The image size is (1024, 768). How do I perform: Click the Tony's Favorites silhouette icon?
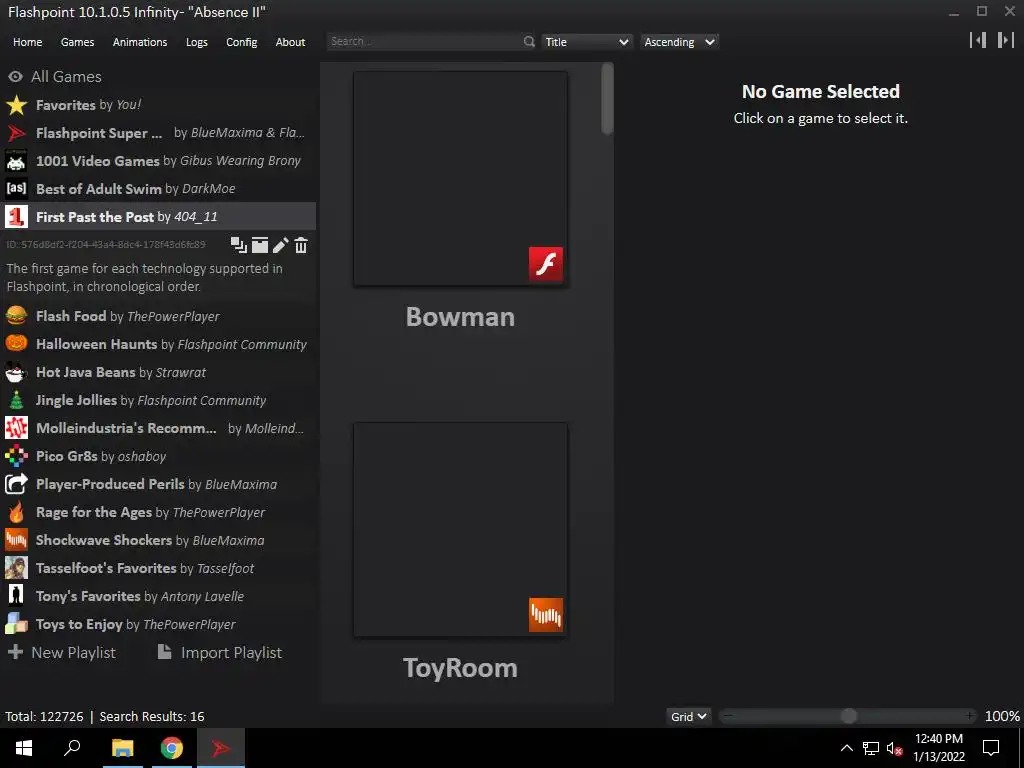tap(16, 596)
